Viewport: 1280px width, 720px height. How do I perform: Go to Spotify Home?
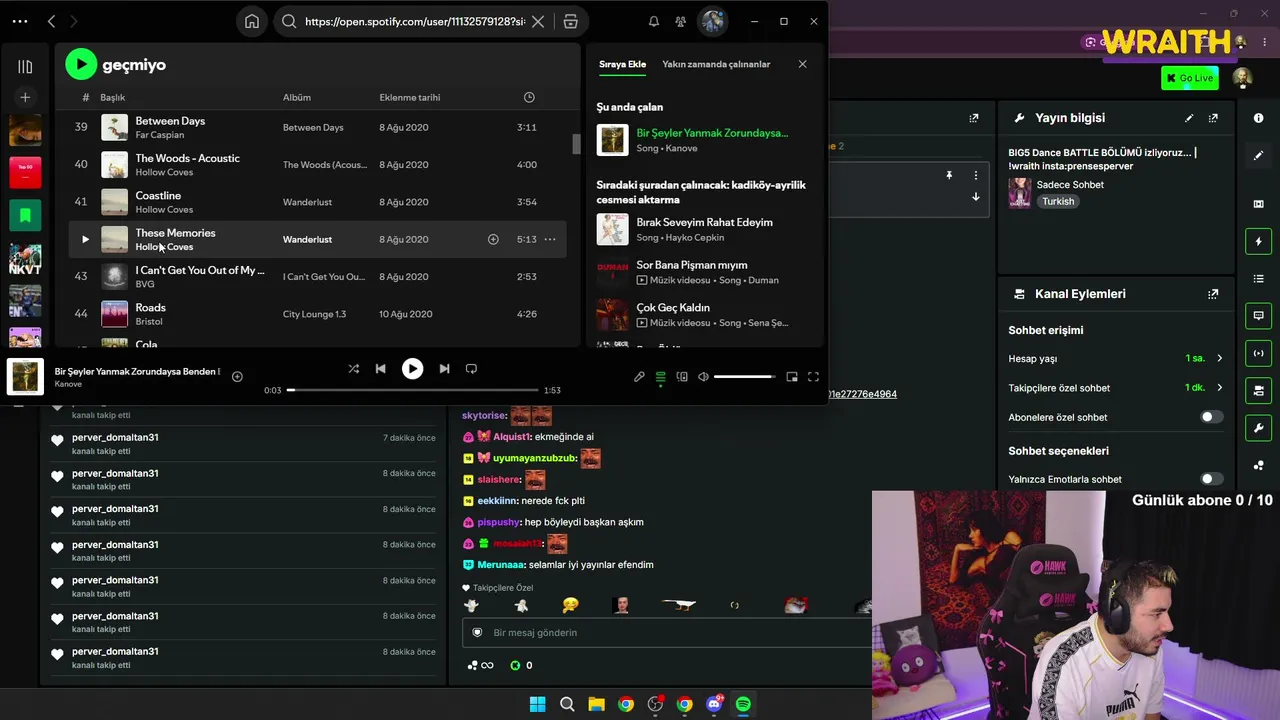click(x=252, y=21)
